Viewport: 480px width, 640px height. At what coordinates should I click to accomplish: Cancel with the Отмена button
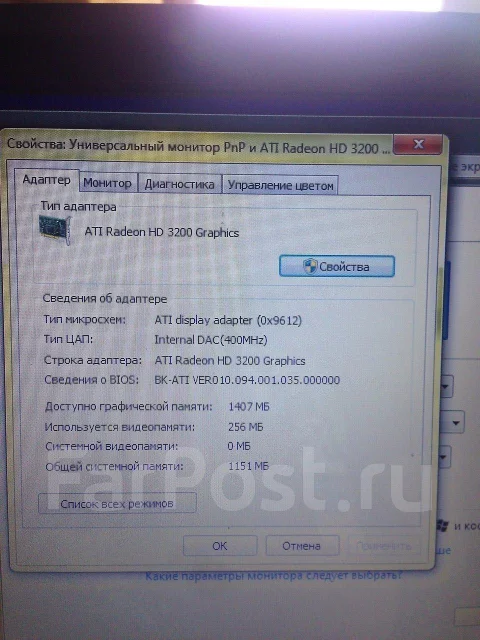(x=302, y=546)
